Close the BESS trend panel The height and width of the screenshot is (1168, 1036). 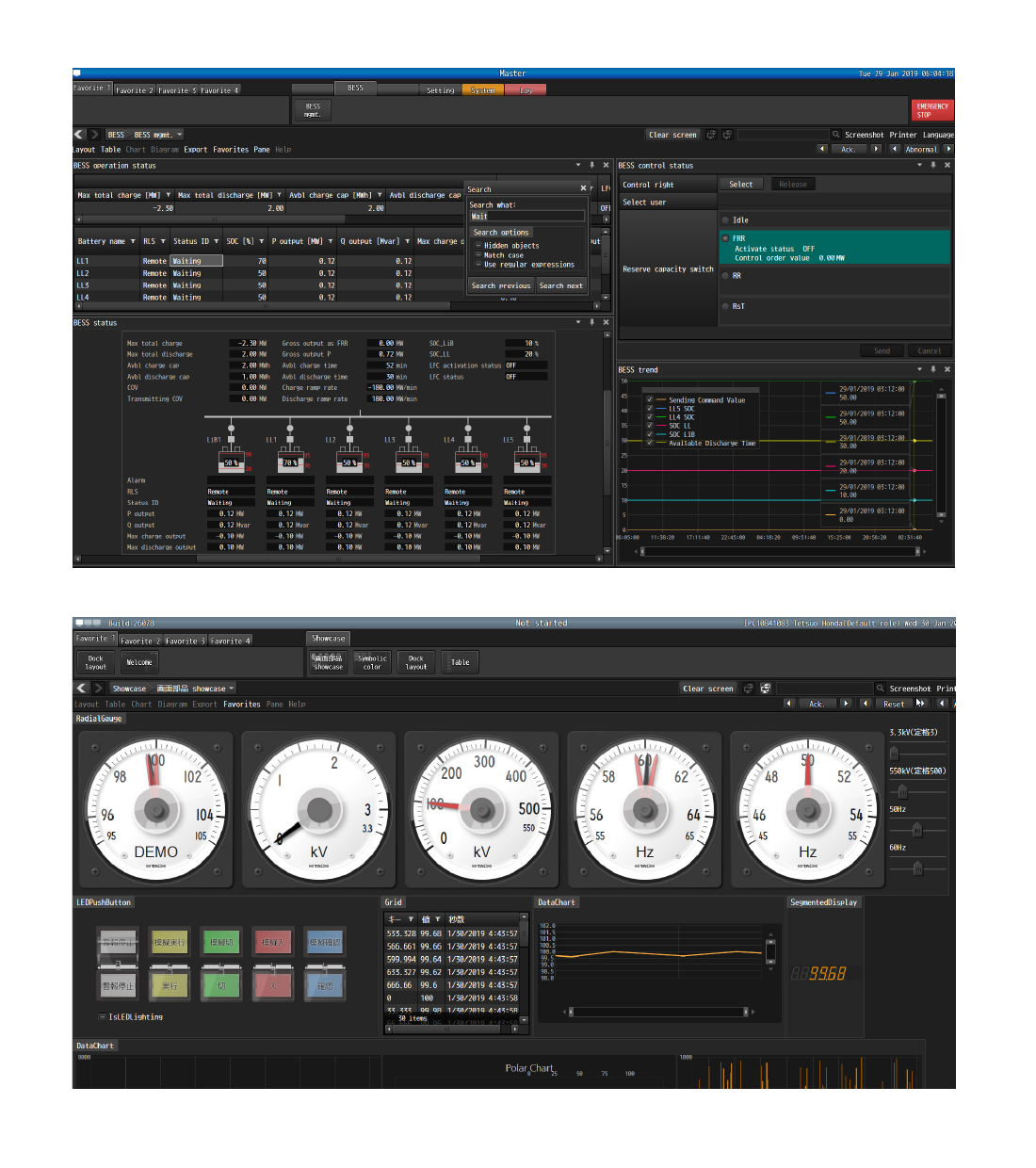947,369
